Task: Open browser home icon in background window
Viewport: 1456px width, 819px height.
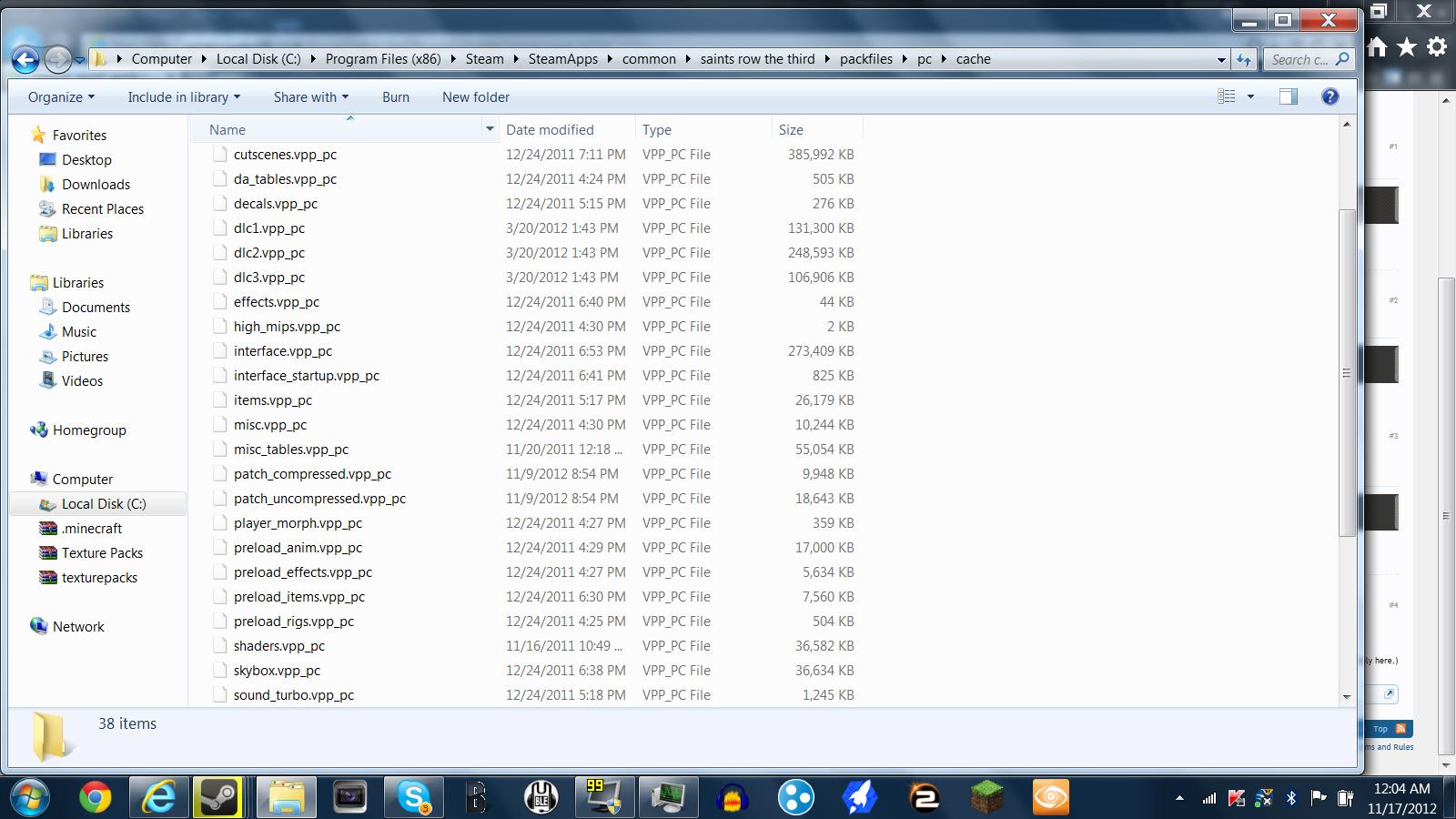Action: coord(1378,47)
